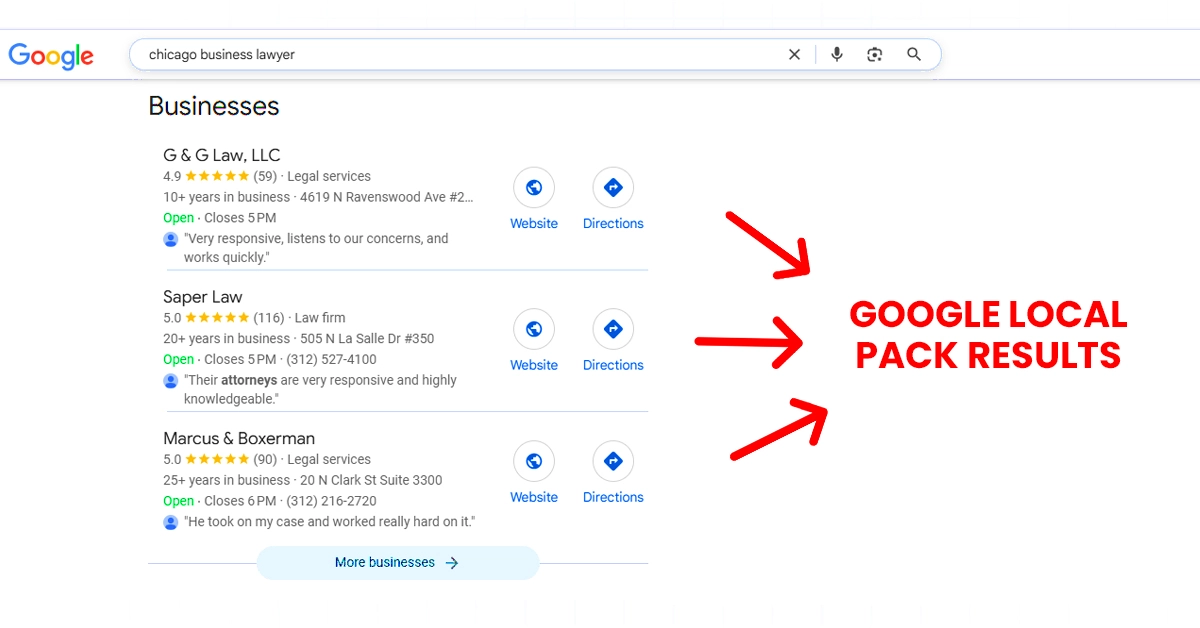Open the Marcus & Boxerman listing
1200x628 pixels.
(239, 438)
